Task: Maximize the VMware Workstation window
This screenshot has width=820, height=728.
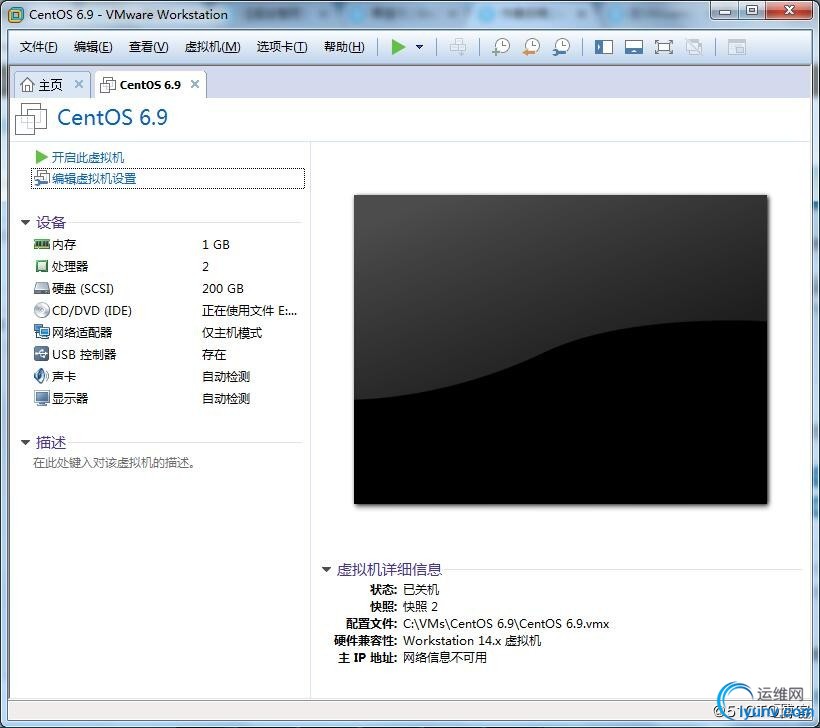Action: coord(751,11)
